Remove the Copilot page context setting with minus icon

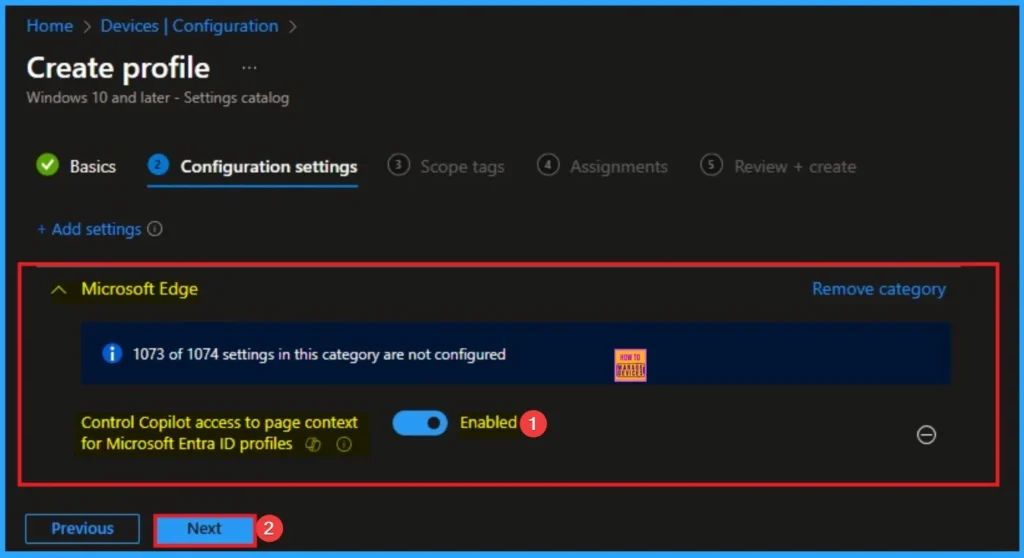pyautogui.click(x=926, y=435)
